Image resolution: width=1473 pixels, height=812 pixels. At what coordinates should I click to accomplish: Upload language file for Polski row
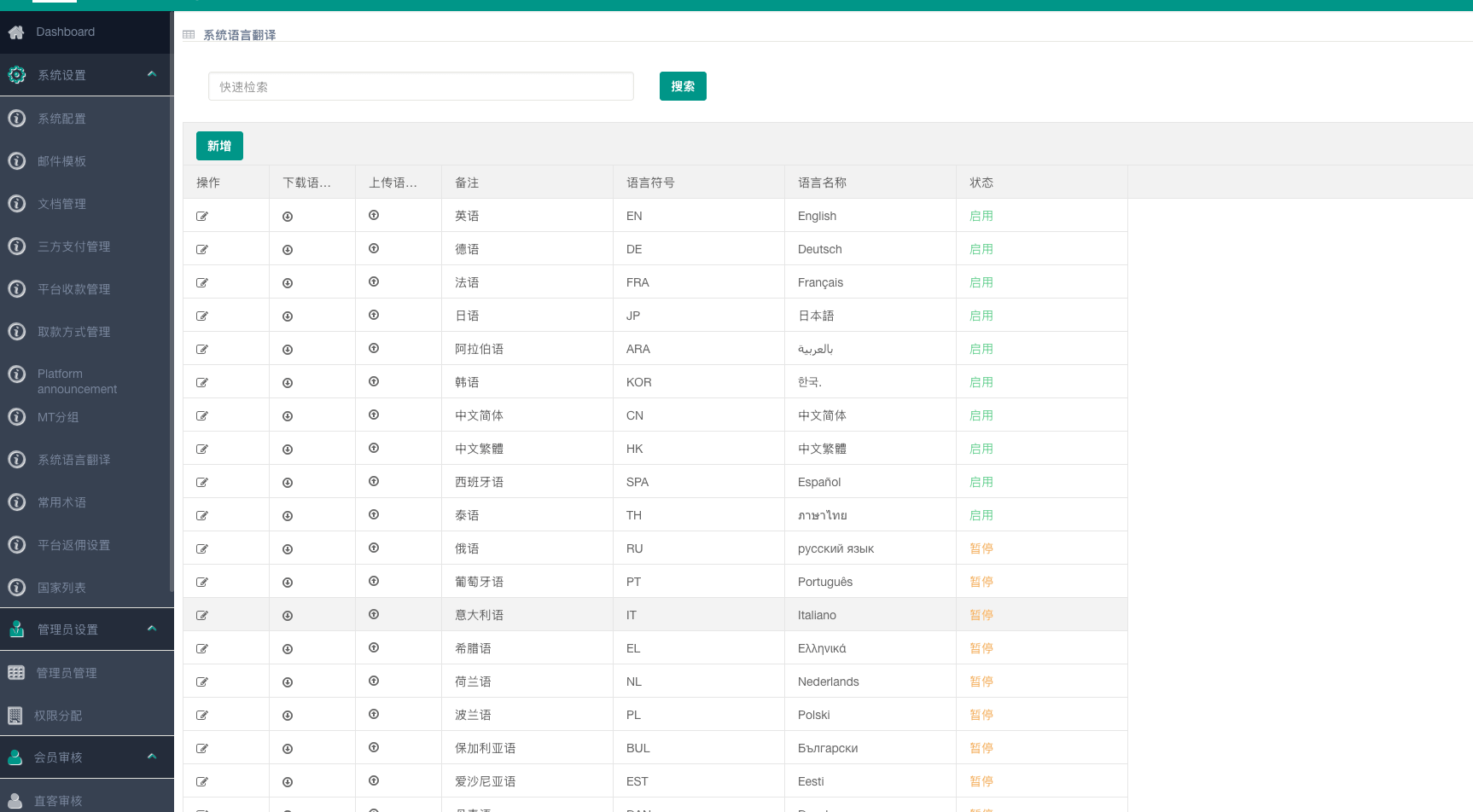[374, 715]
